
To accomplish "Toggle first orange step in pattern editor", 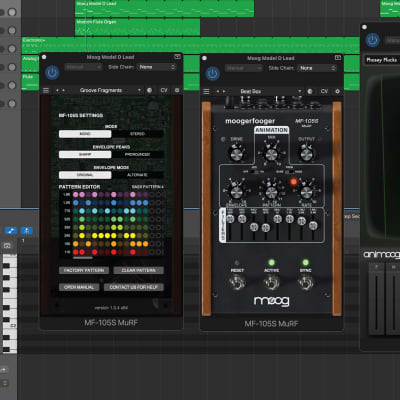I will pos(76,244).
